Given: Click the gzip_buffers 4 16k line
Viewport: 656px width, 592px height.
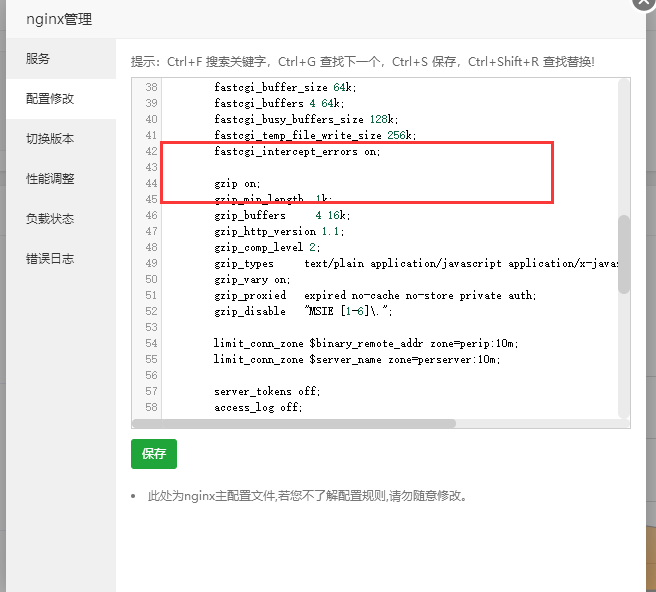Looking at the screenshot, I should pyautogui.click(x=282, y=215).
